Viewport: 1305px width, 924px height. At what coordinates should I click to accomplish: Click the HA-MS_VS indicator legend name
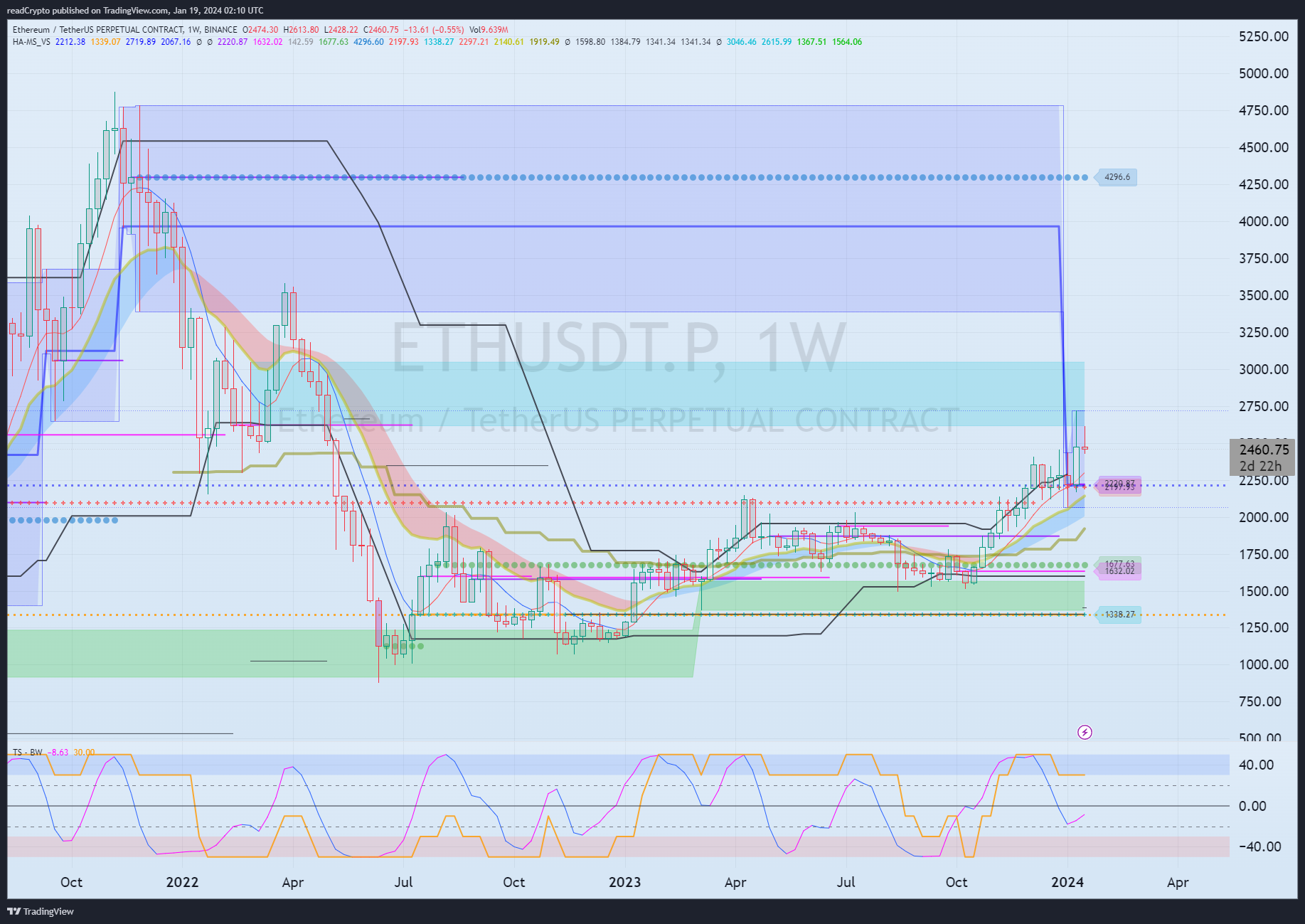pos(31,42)
